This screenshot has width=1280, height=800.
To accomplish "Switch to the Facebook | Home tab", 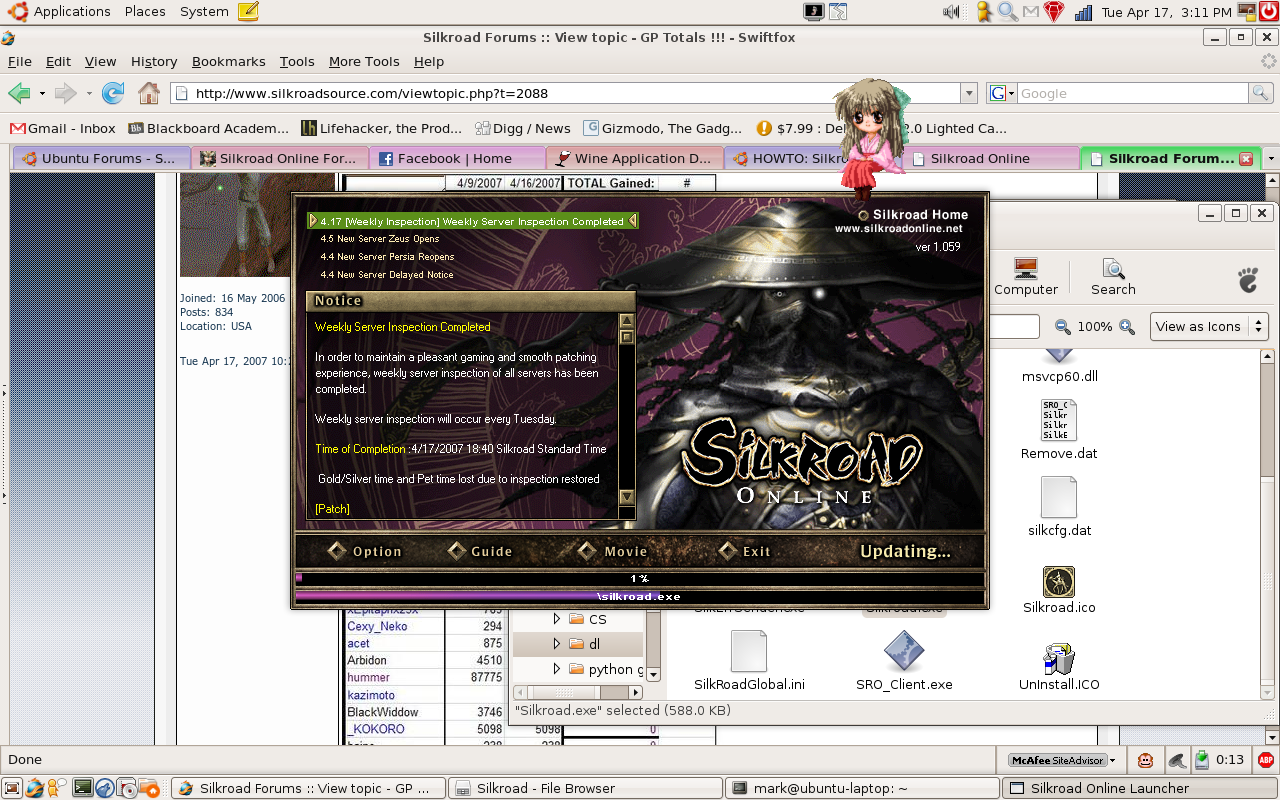I will pyautogui.click(x=457, y=158).
